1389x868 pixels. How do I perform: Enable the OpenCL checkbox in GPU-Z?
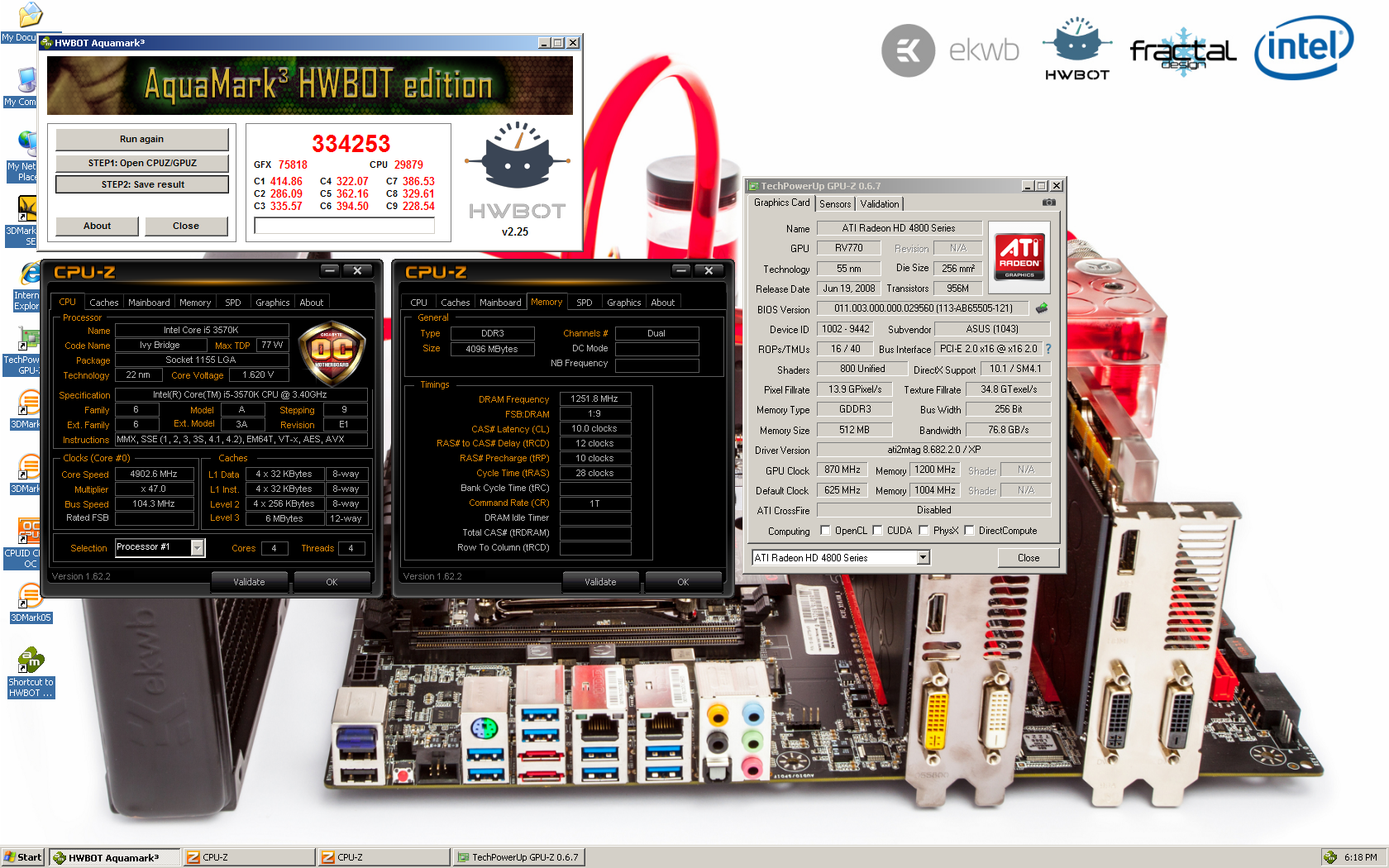pos(825,531)
